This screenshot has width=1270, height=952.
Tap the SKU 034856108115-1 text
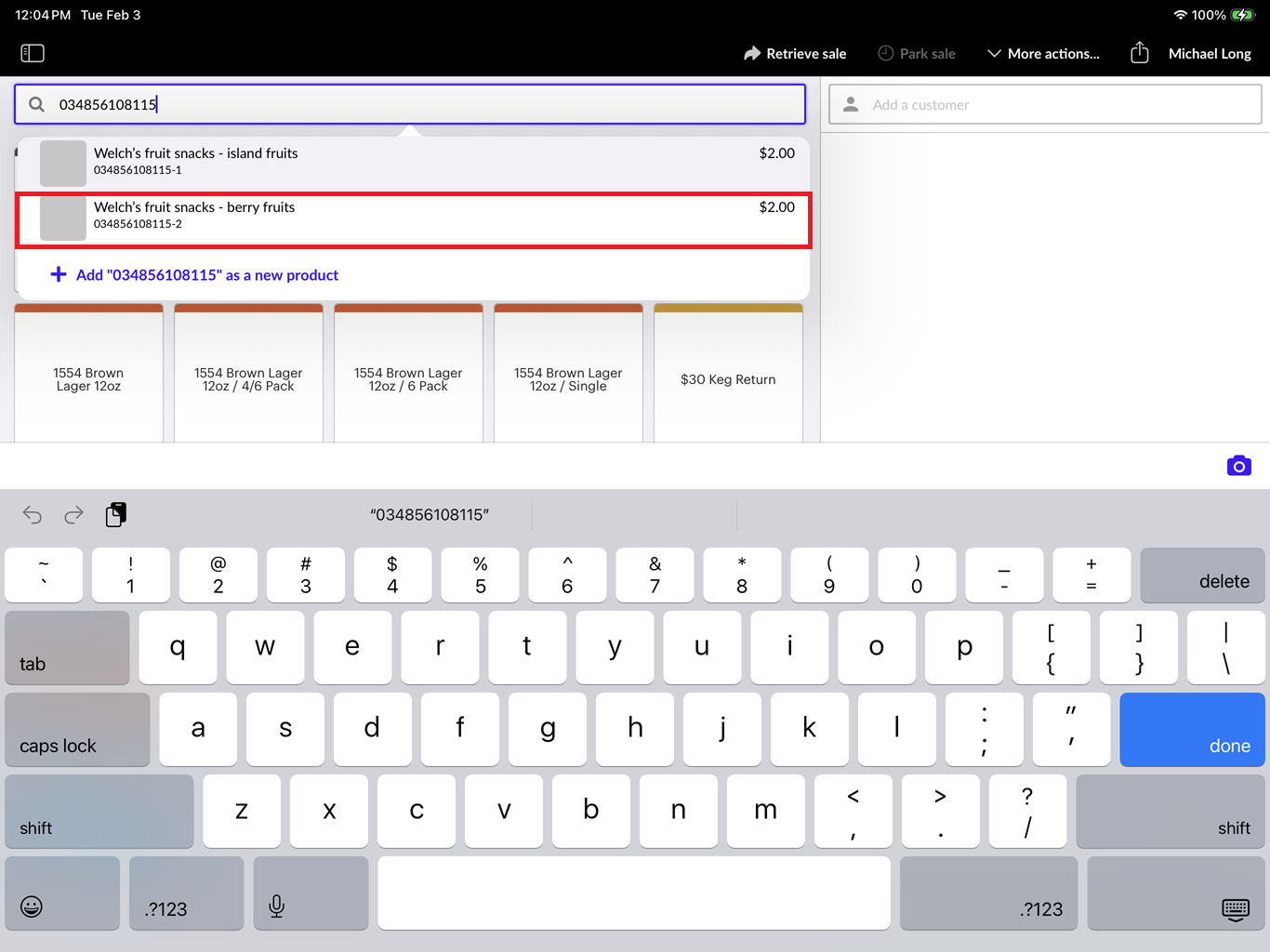coord(138,170)
